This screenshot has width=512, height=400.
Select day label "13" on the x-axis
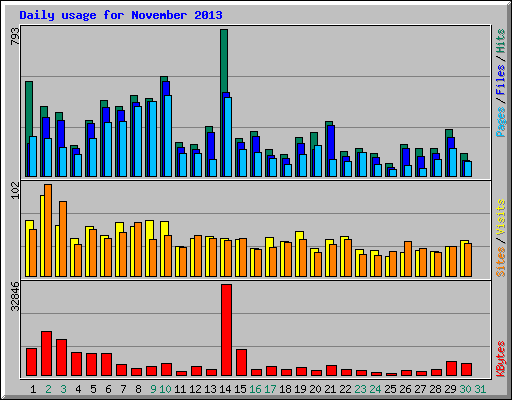point(210,389)
